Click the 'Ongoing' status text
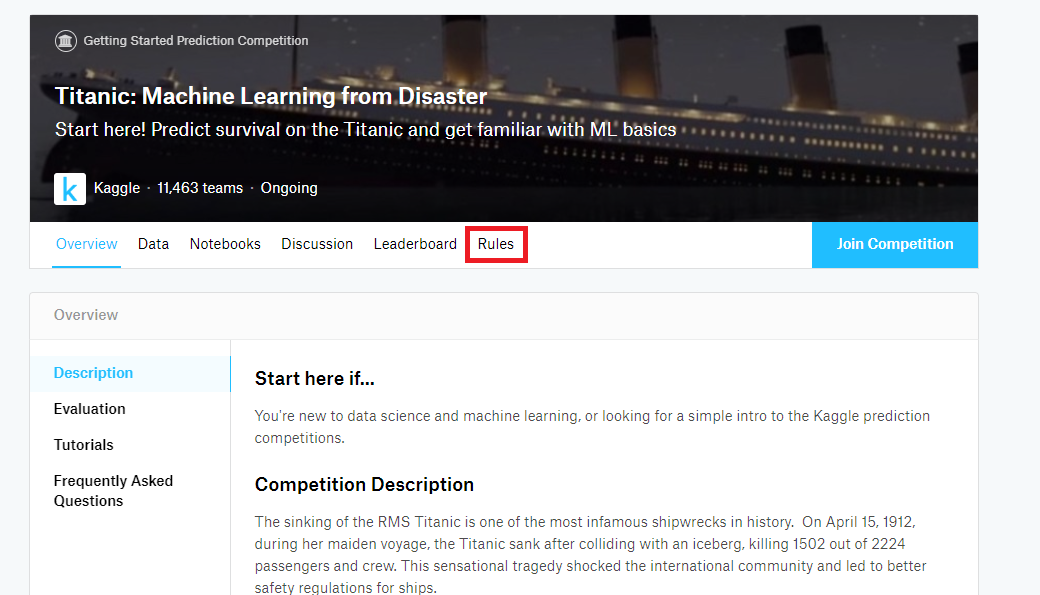The width and height of the screenshot is (1040, 595). (x=289, y=188)
